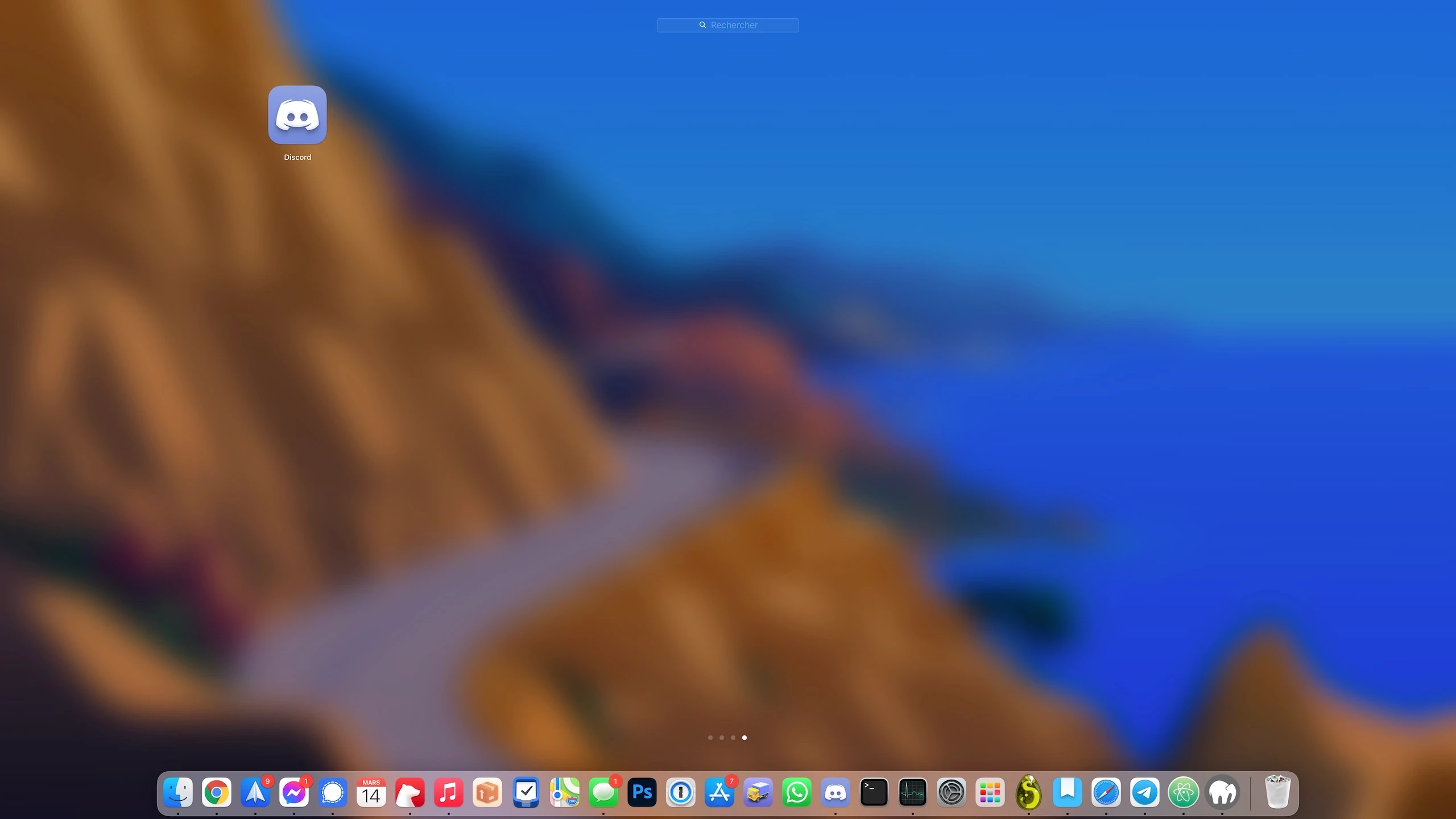Open Messenger from the dock
This screenshot has height=819, width=1456.
[294, 792]
